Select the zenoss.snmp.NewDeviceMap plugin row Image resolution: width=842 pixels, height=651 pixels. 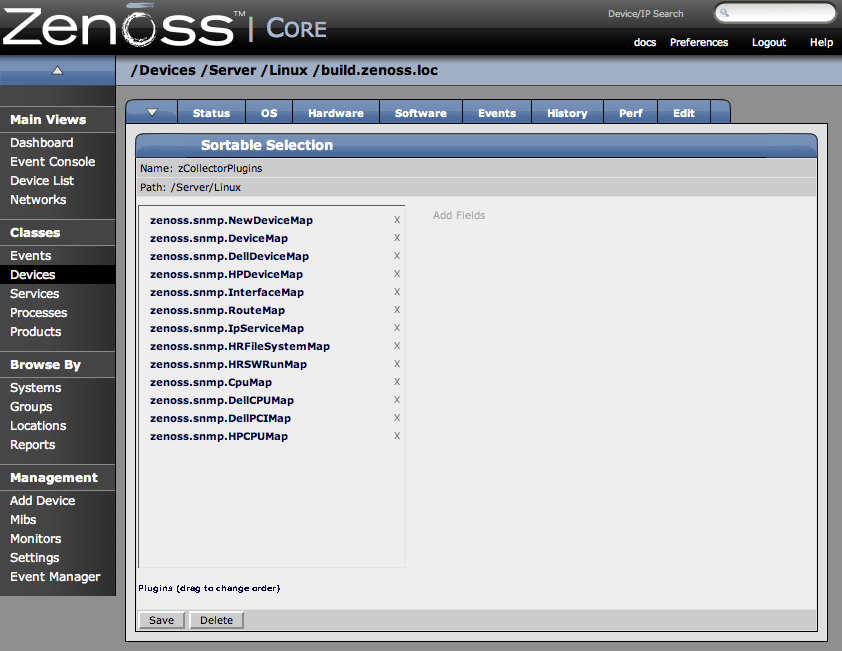(x=231, y=220)
